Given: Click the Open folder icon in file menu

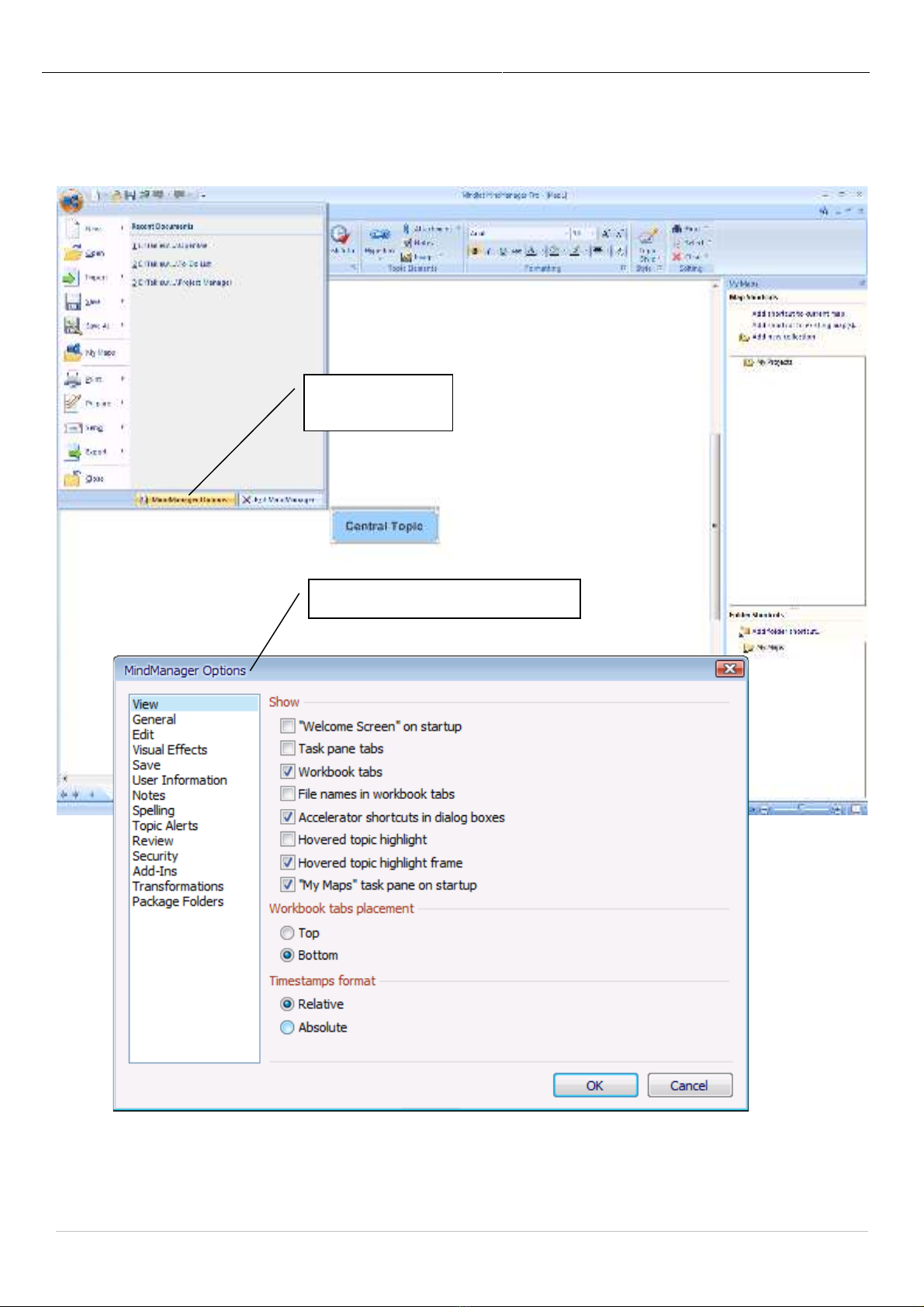Looking at the screenshot, I should point(73,253).
